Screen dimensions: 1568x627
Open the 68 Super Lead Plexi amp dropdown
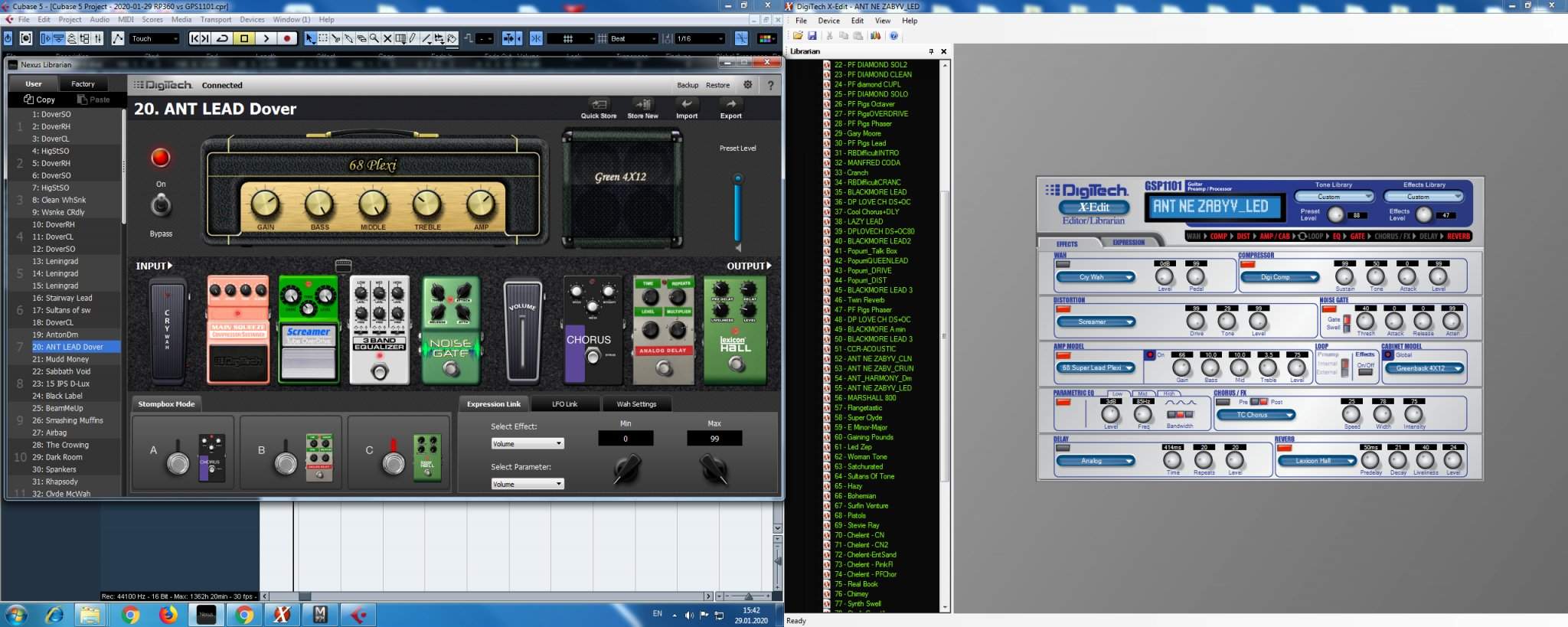click(1096, 368)
